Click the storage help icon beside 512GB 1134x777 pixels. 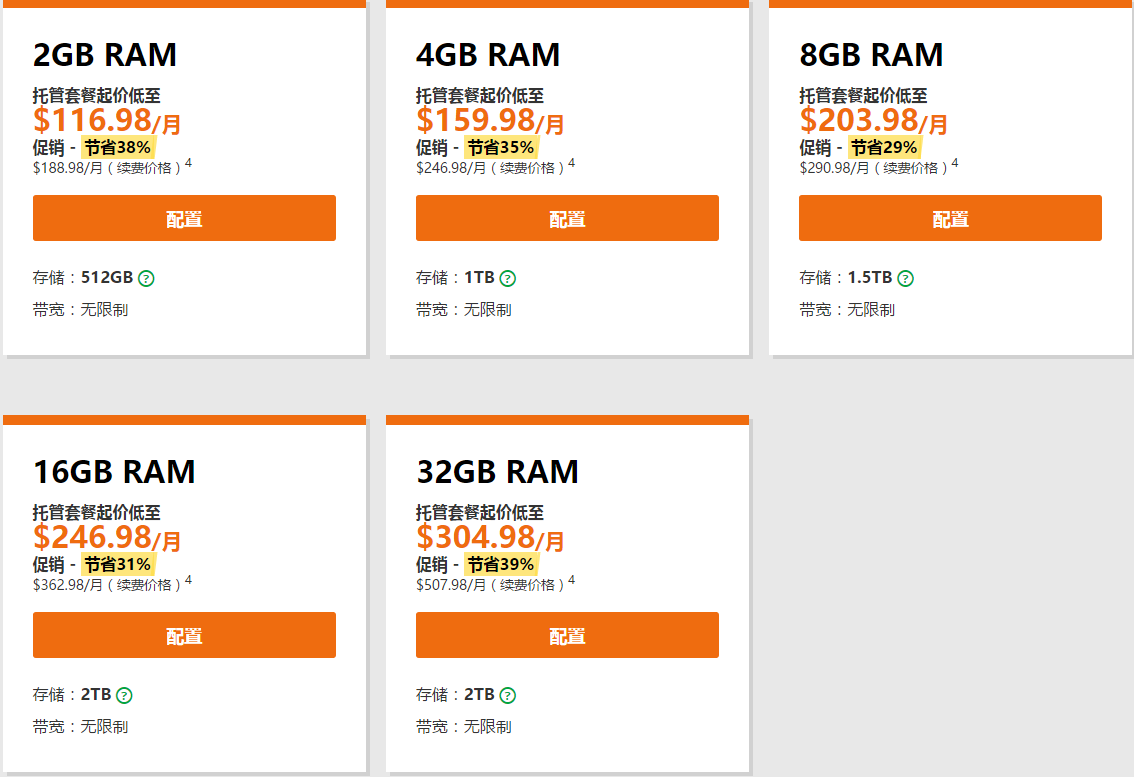pos(146,278)
